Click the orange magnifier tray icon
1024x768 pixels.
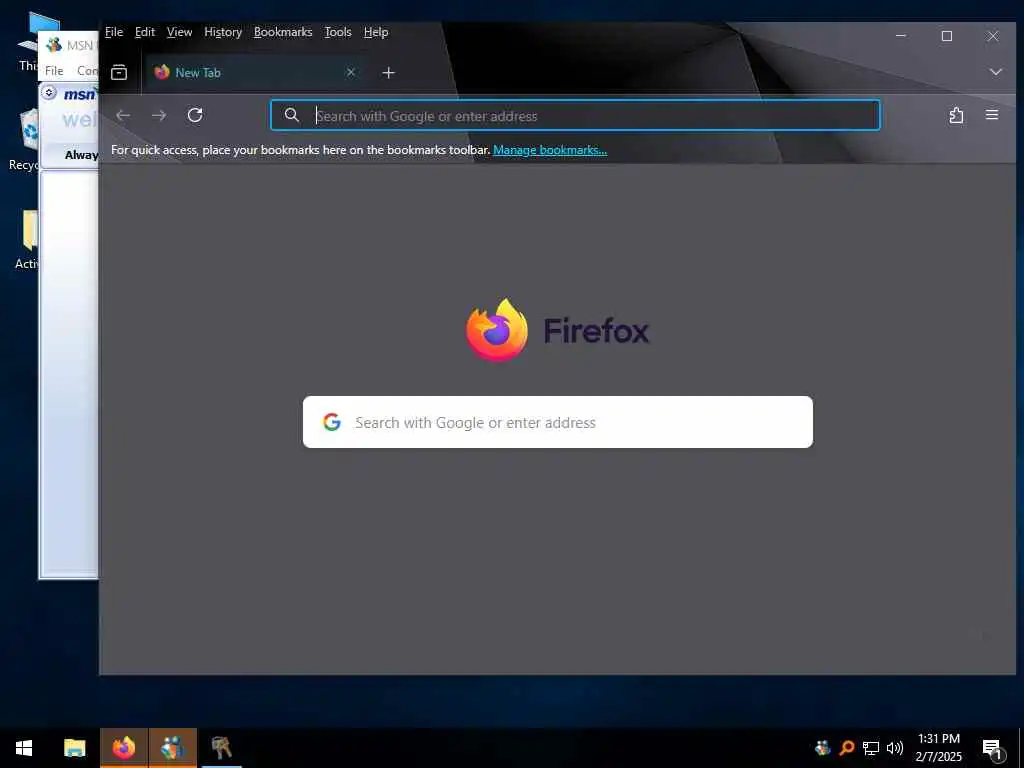847,748
